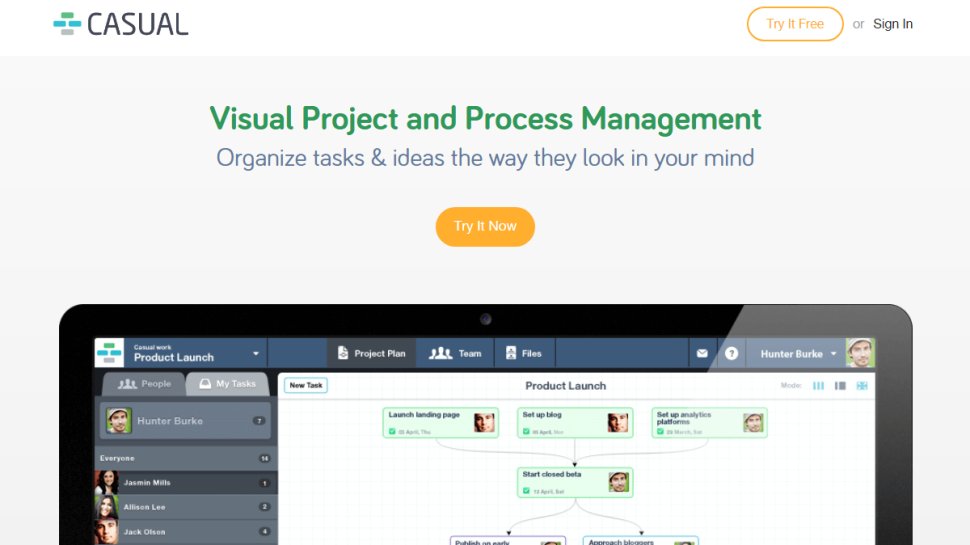
Task: Click assignee avatar on Set up analytics platforms
Action: point(753,423)
